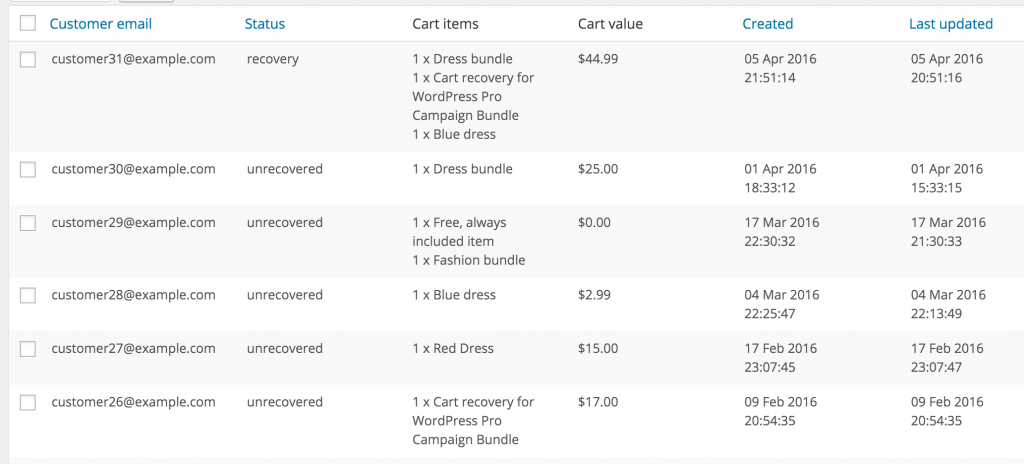
Task: Sort carts by Created date
Action: pyautogui.click(x=767, y=24)
